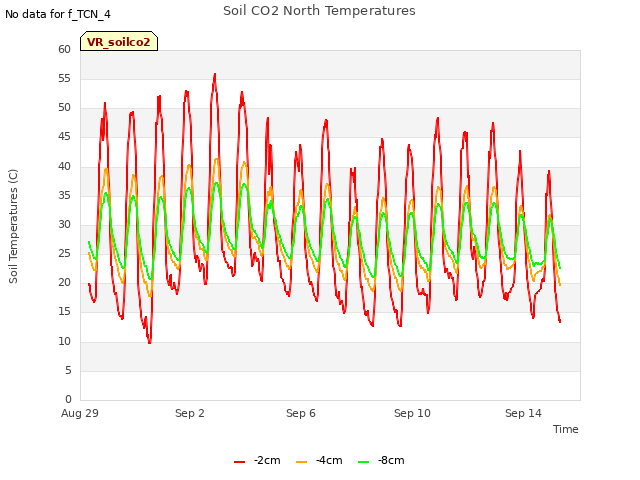Click the 40 y-axis tick label
The width and height of the screenshot is (640, 480).
64,166
